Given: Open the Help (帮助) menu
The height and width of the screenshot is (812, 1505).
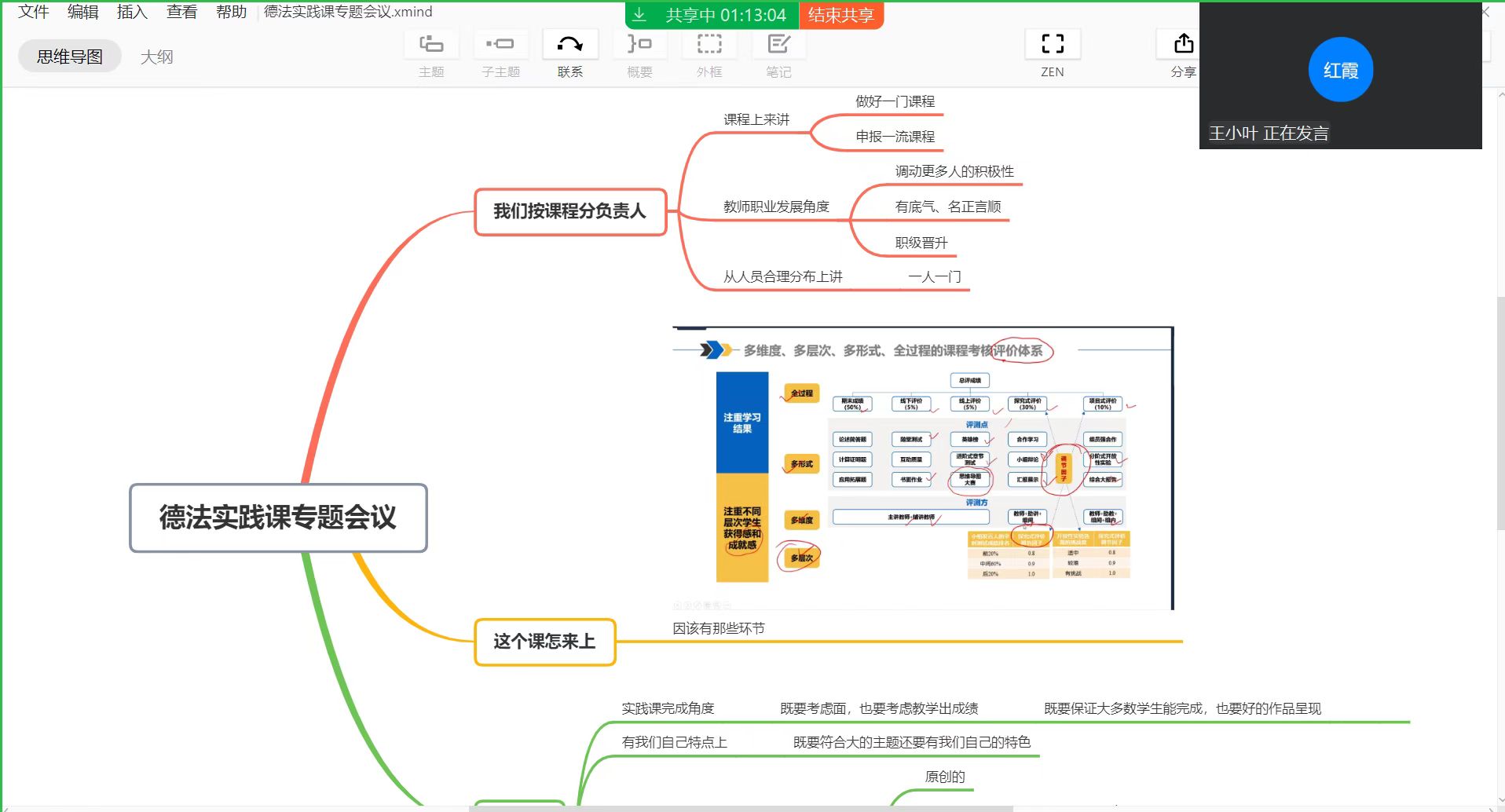Looking at the screenshot, I should click(x=231, y=12).
